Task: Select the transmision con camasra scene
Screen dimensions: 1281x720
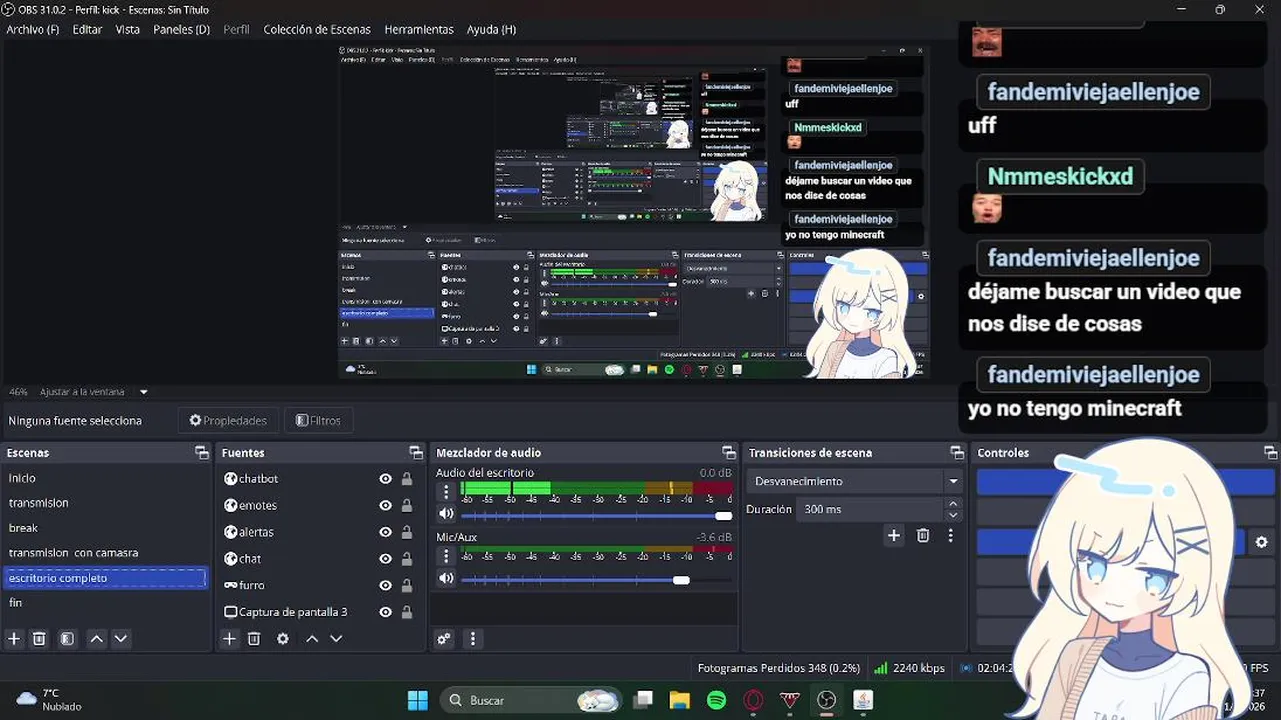Action: [105, 553]
